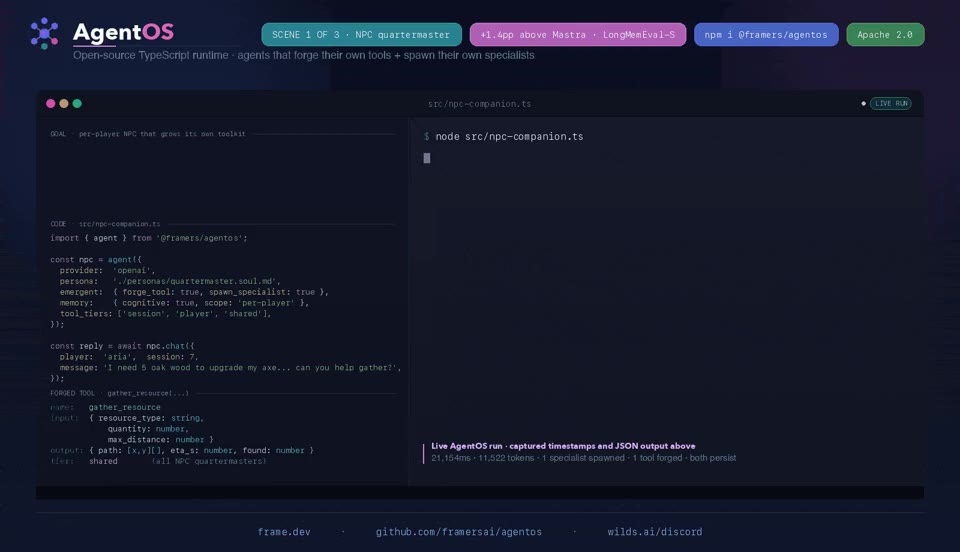Click the npm i @framers/agentos badge
Viewport: 960px width, 552px height.
pos(766,35)
